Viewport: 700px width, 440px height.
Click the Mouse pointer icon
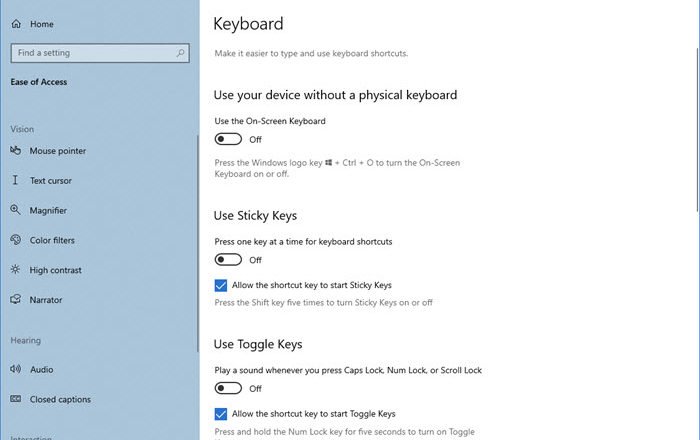(16, 151)
